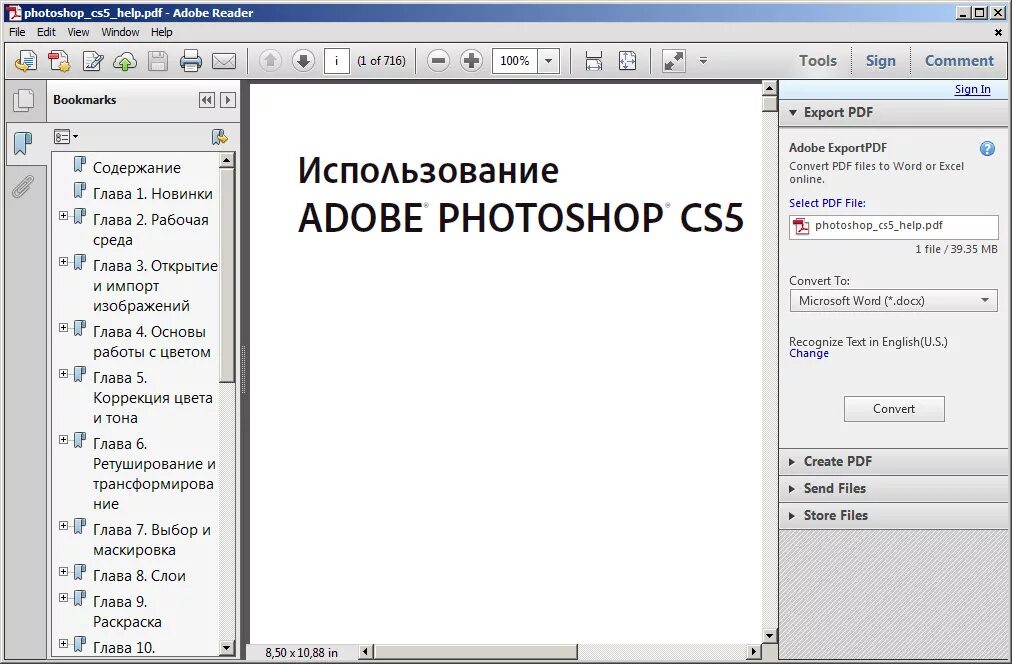Click the Print toolbar icon
1012x664 pixels.
click(x=190, y=61)
